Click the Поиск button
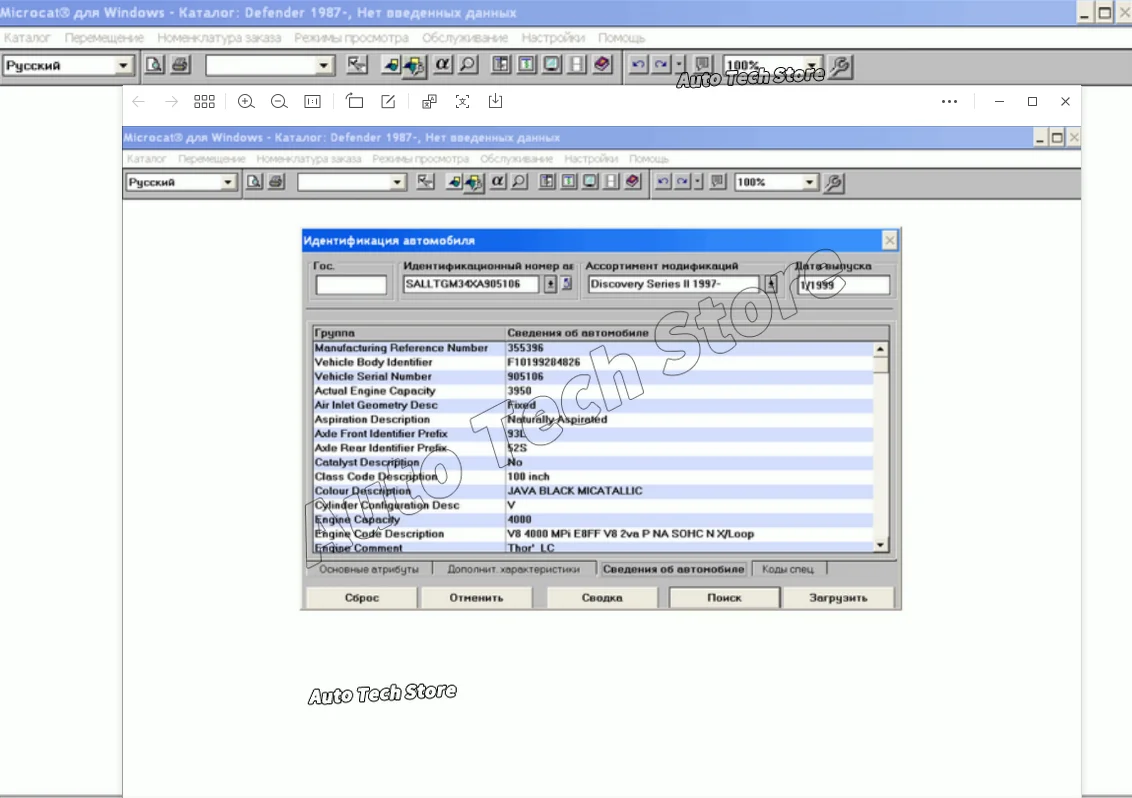 [x=724, y=598]
